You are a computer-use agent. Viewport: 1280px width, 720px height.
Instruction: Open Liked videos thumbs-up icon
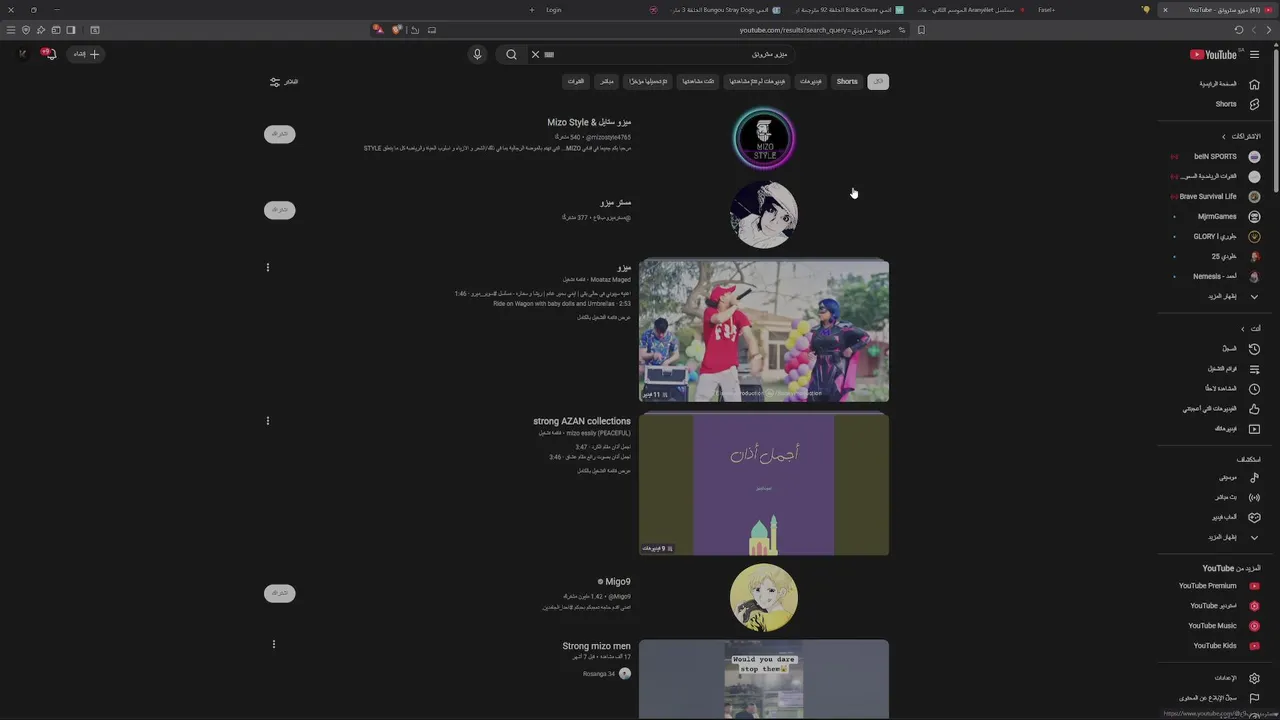pyautogui.click(x=1254, y=408)
